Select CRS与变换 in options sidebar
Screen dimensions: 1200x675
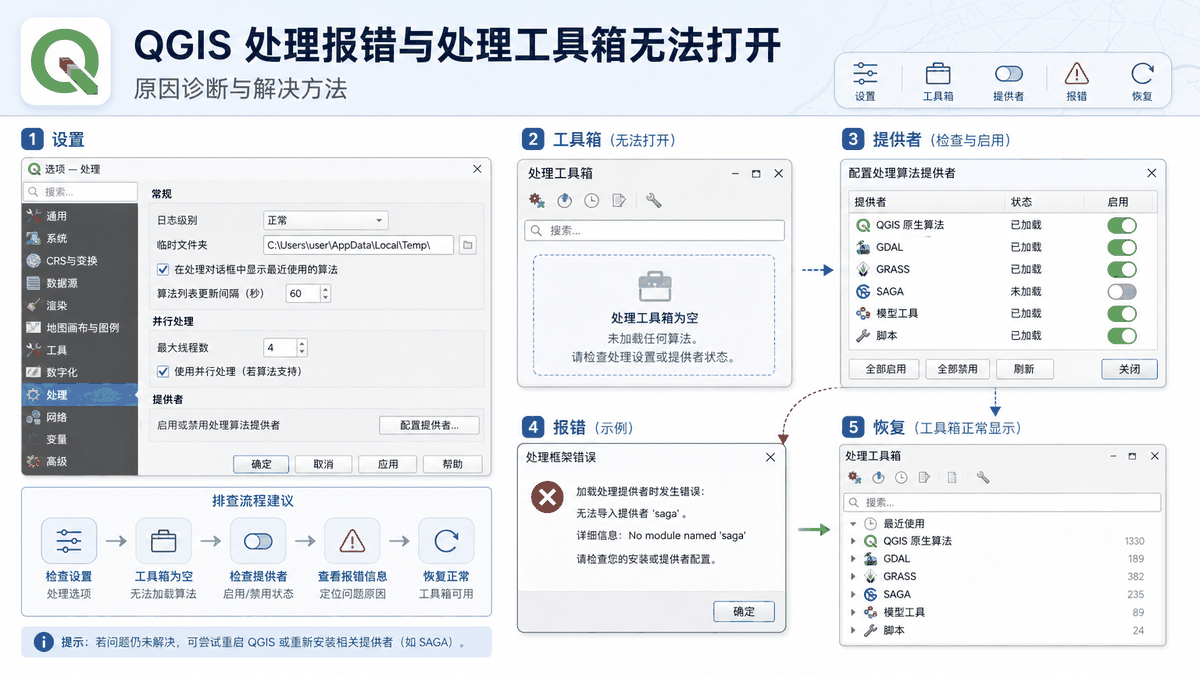click(x=80, y=261)
